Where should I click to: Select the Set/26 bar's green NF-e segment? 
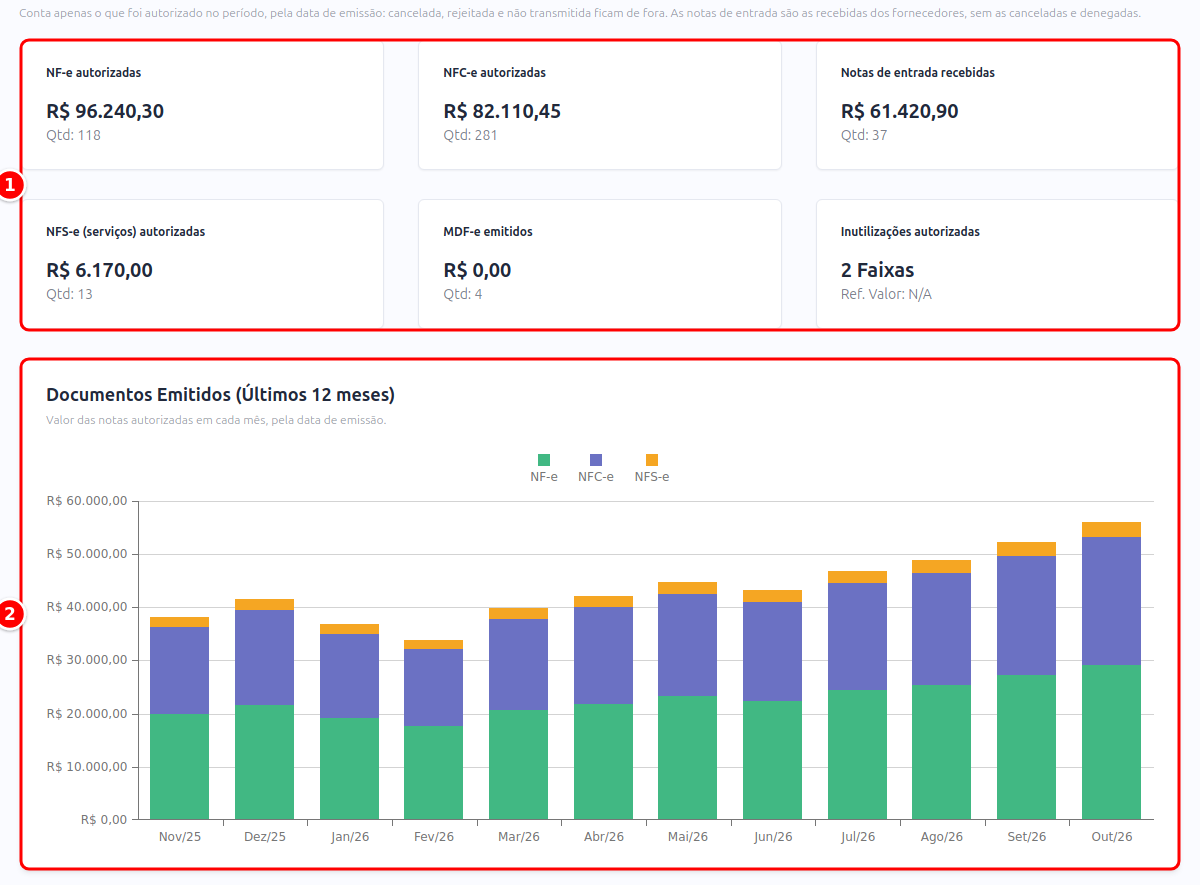coord(1026,747)
